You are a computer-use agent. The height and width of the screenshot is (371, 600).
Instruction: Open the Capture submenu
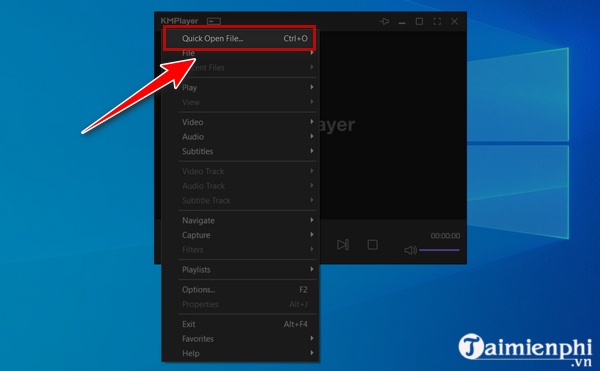point(240,235)
